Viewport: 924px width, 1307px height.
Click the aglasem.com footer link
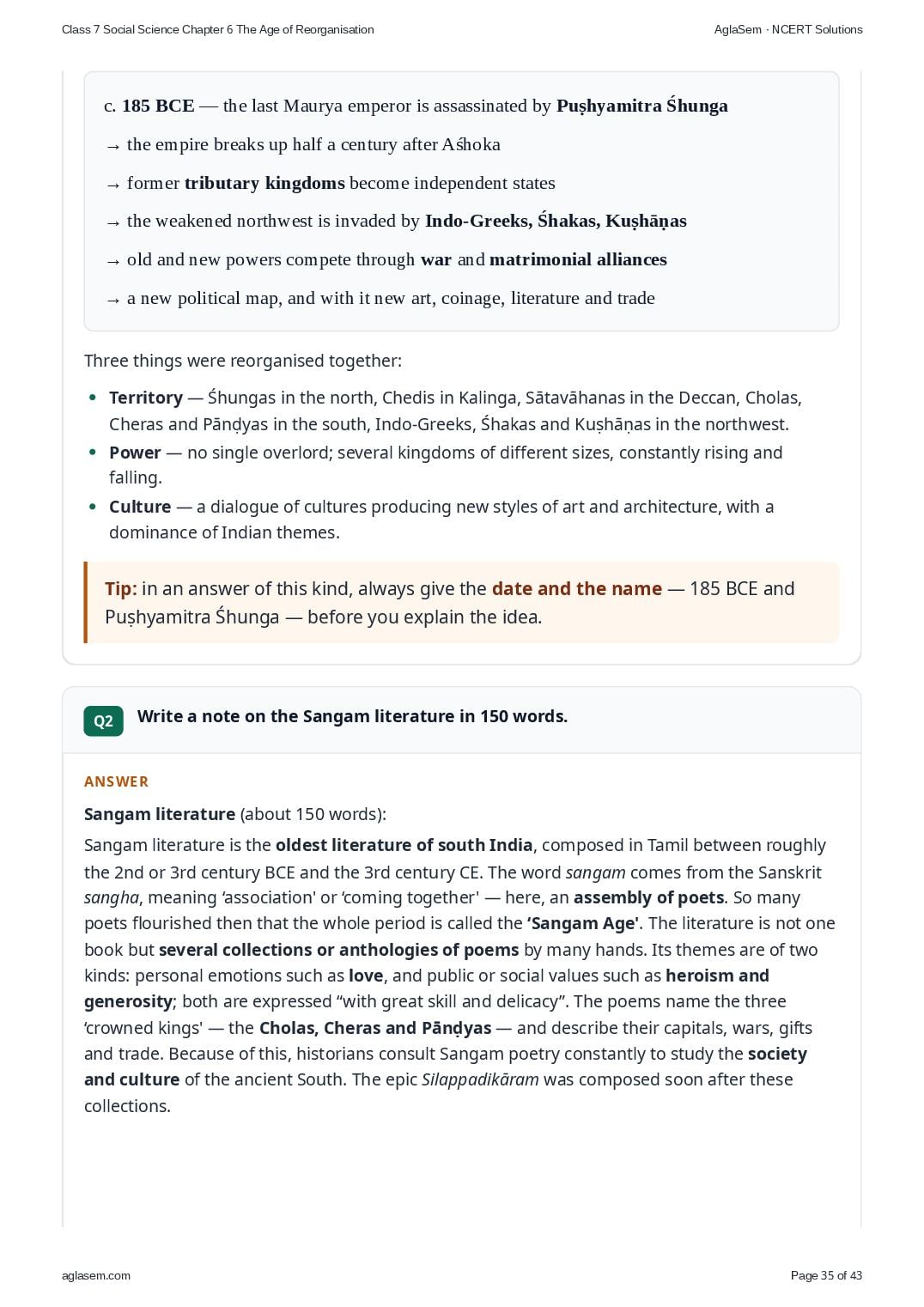click(96, 1275)
